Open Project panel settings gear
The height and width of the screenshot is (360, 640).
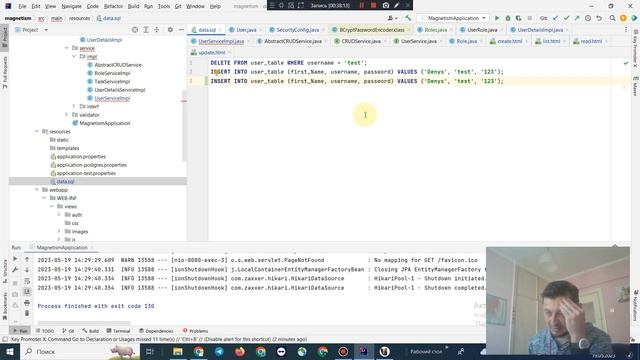click(170, 30)
